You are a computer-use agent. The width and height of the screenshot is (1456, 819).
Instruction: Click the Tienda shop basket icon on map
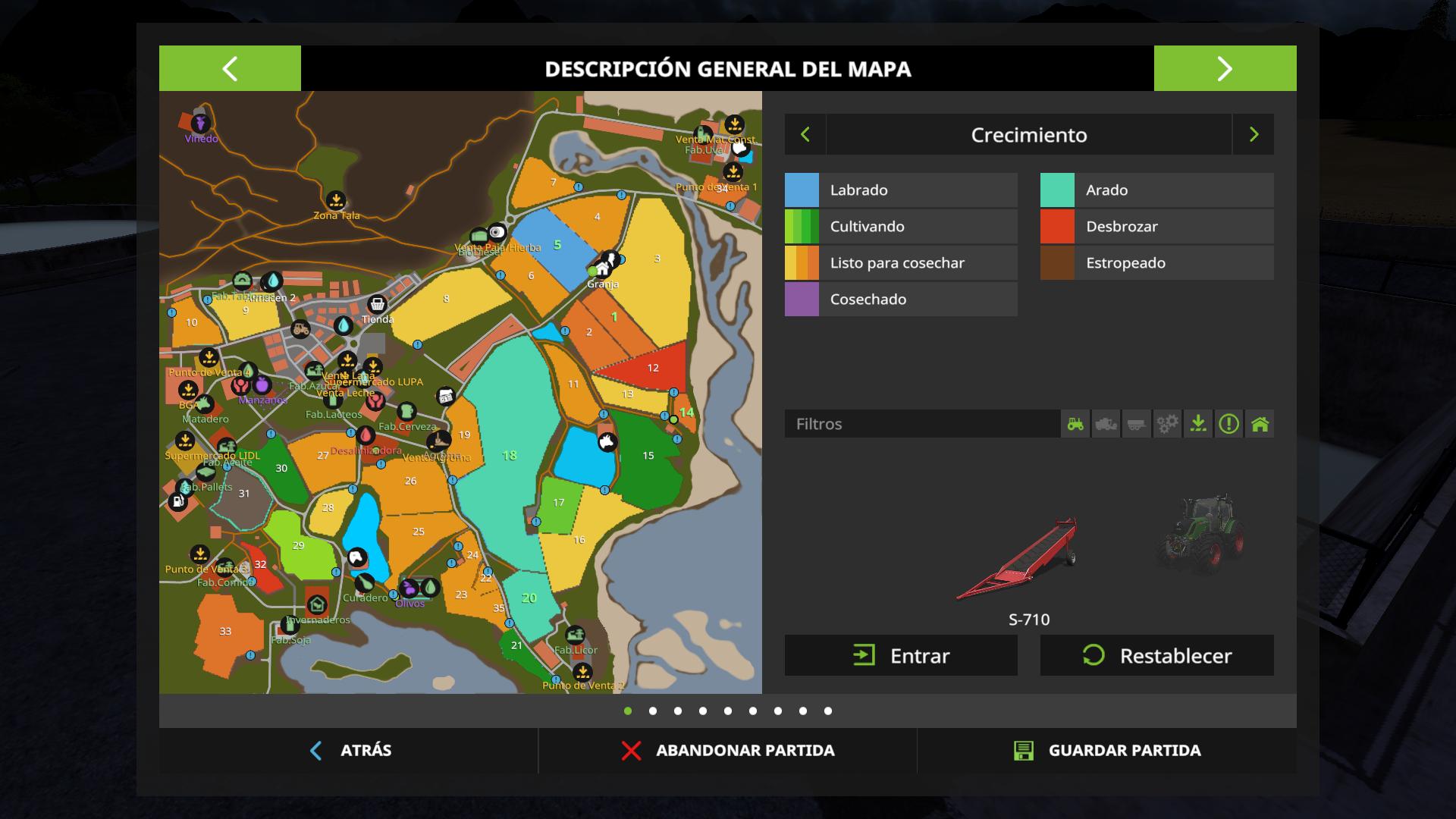[377, 305]
